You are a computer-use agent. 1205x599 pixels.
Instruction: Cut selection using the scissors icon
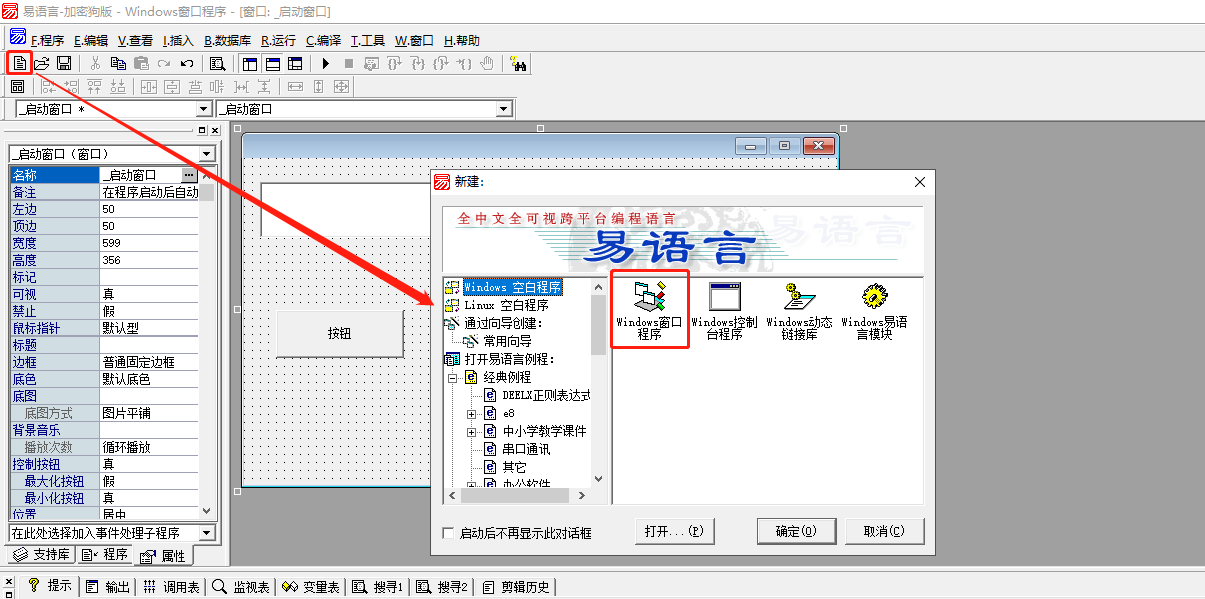point(94,62)
